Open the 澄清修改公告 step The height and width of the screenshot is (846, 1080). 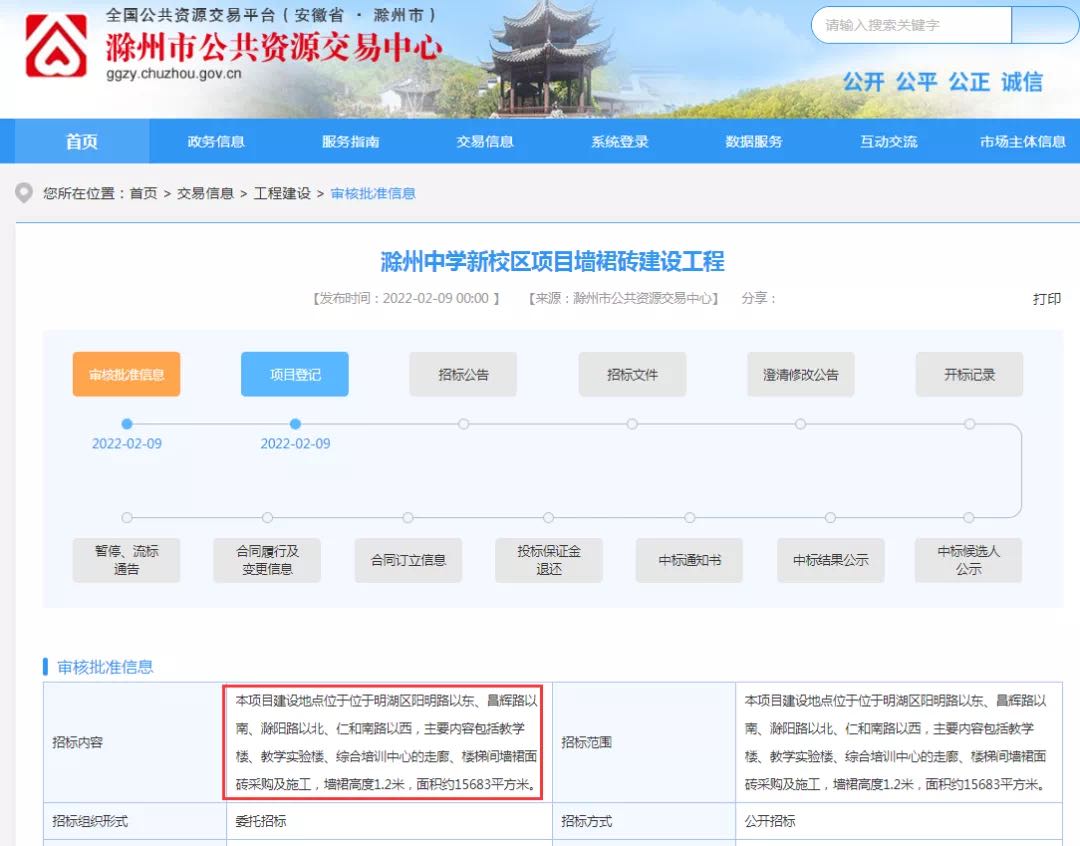[x=801, y=375]
